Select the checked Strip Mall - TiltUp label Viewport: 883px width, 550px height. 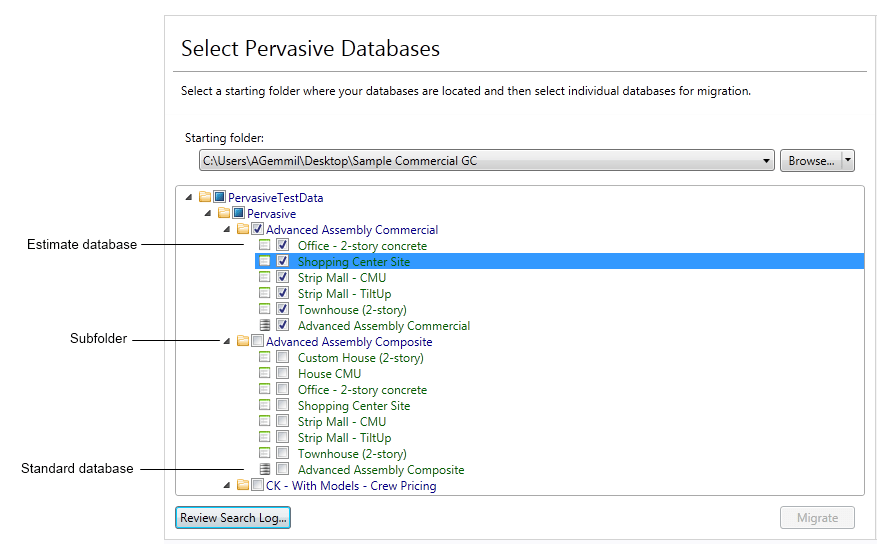click(345, 293)
